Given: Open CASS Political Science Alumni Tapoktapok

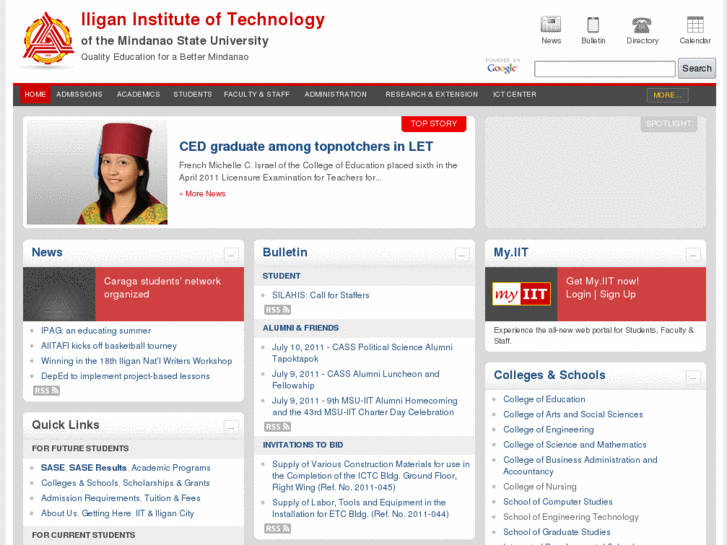Looking at the screenshot, I should point(362,353).
